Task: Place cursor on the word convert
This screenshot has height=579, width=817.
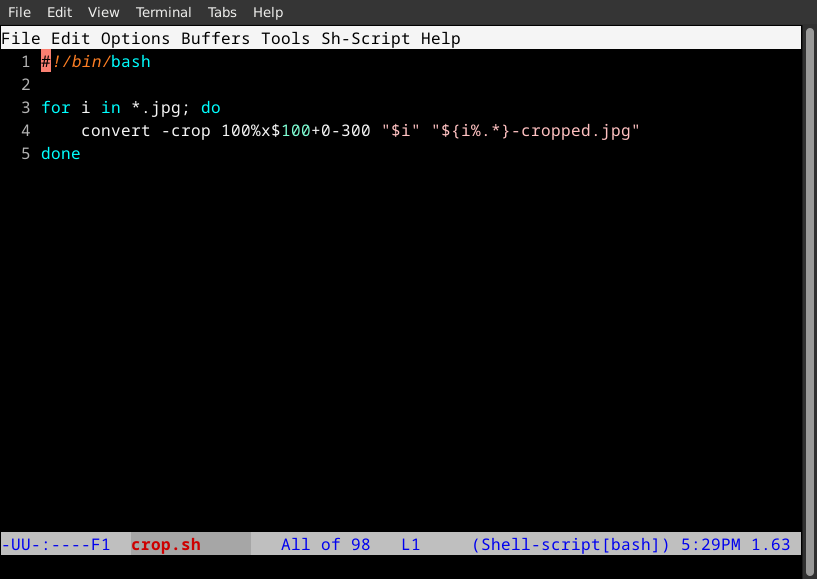Action: [x=116, y=130]
